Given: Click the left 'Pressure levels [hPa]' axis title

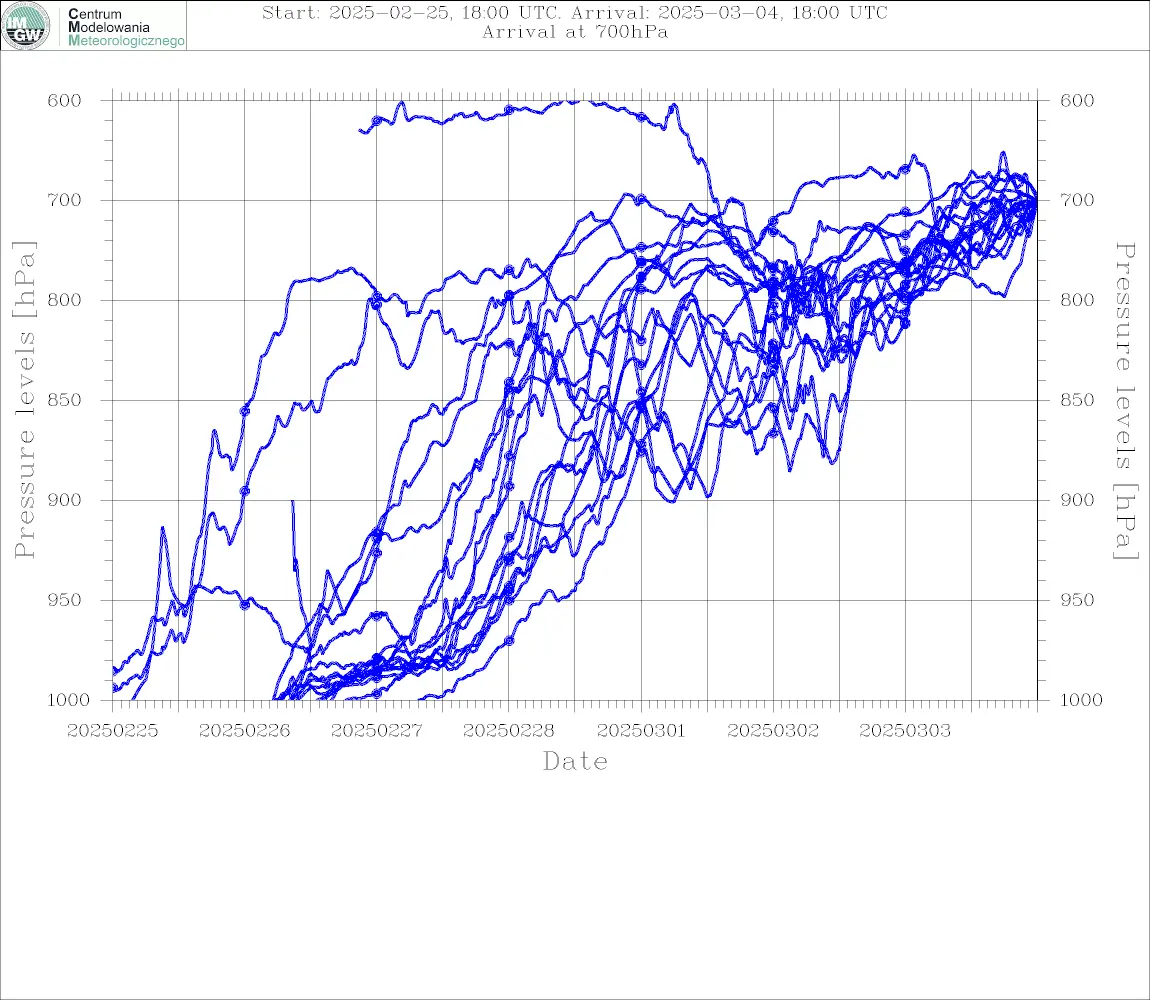Looking at the screenshot, I should (24, 400).
